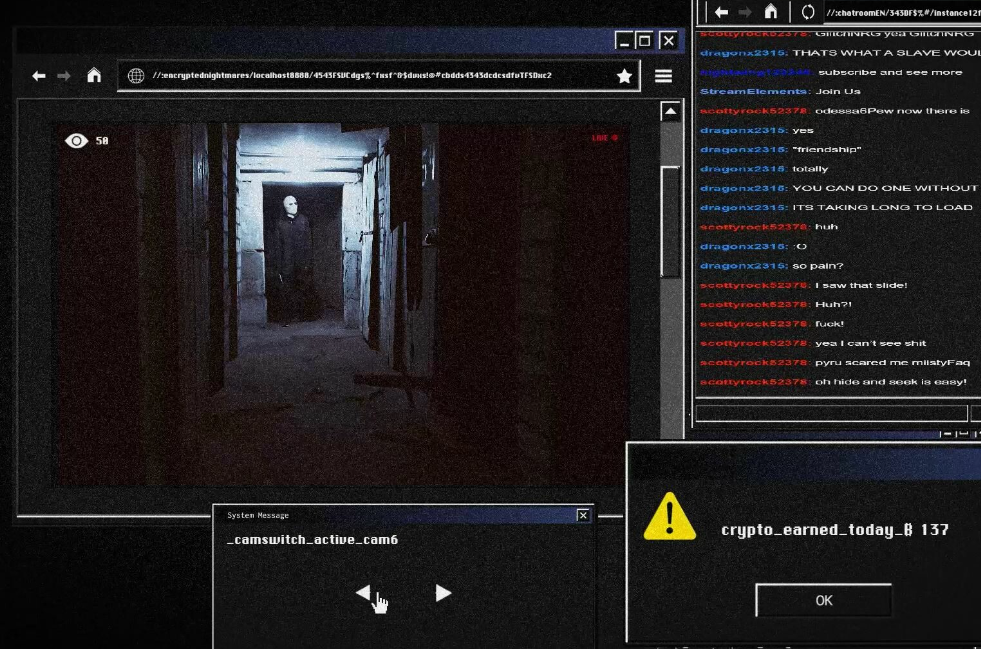Maximize the main browser window
The width and height of the screenshot is (981, 649).
(x=645, y=41)
